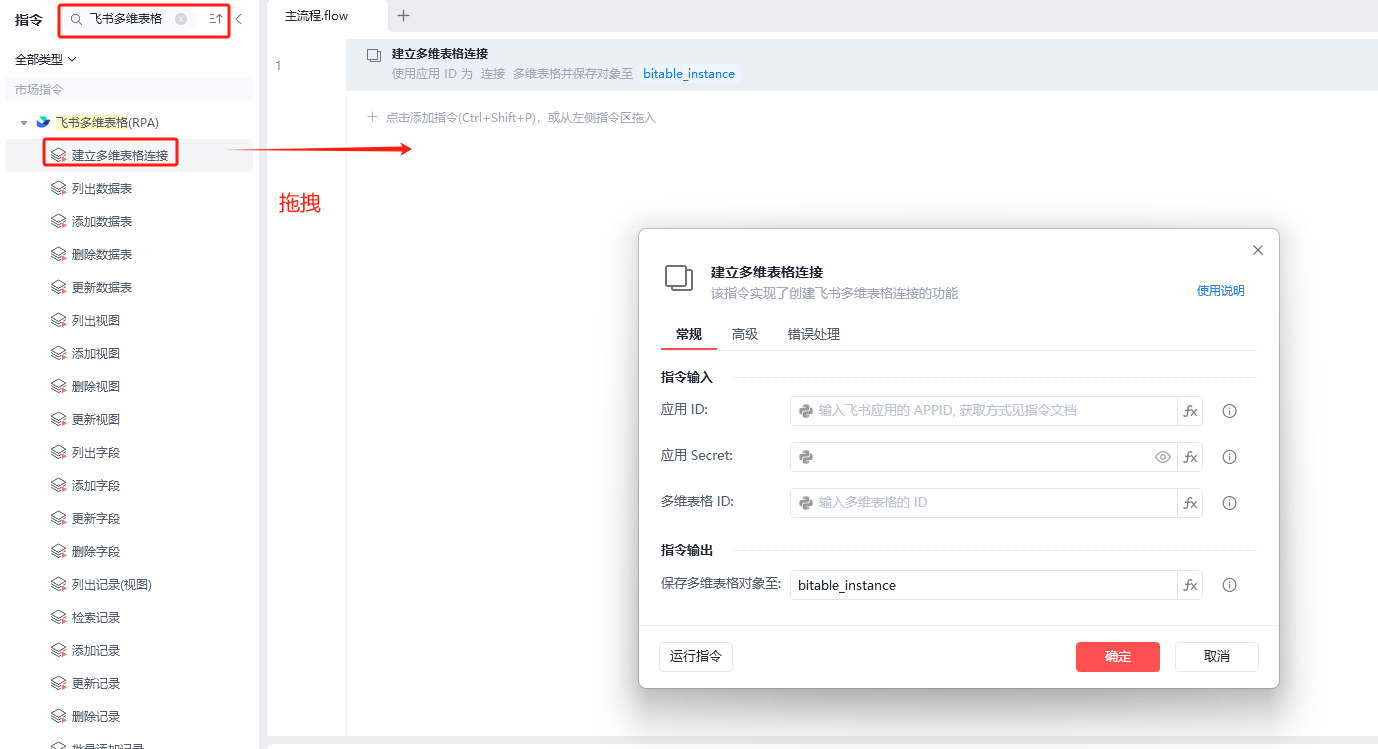
Task: Click the sort icon beside search box
Action: point(216,19)
